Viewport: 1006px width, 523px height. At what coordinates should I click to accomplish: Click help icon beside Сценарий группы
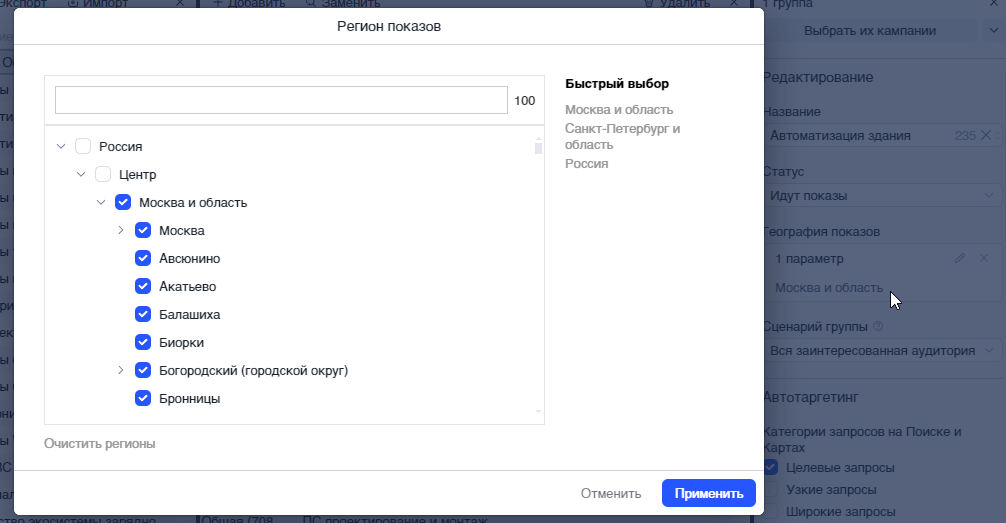pos(878,326)
